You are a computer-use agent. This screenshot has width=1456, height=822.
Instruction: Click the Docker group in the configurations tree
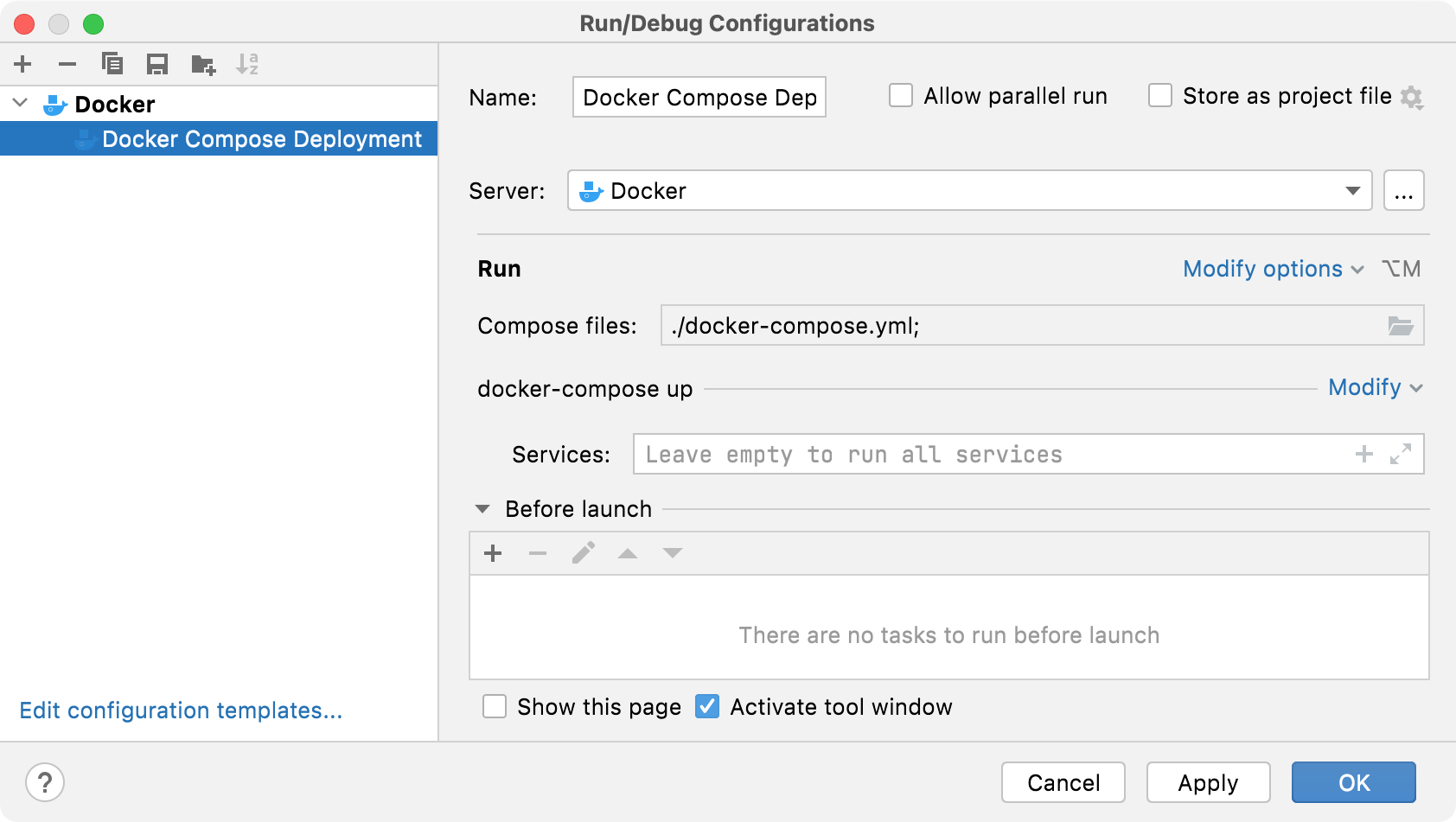click(114, 104)
